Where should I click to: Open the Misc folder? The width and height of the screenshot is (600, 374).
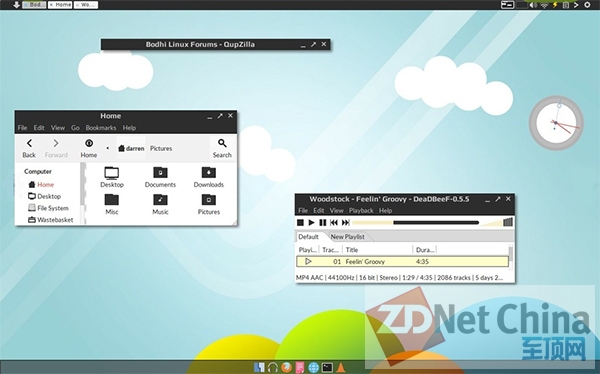(x=112, y=204)
